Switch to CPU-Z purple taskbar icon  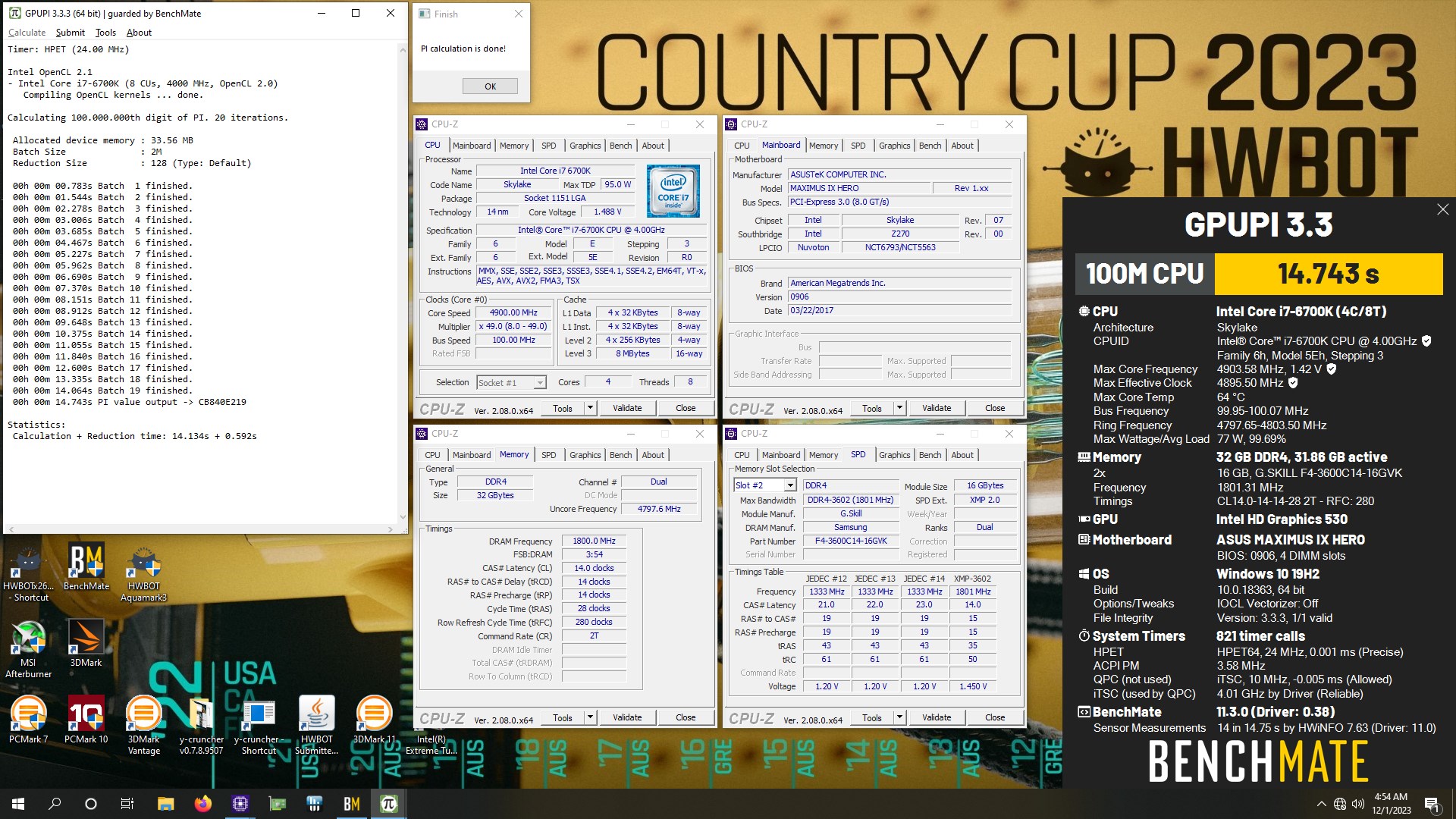tap(240, 804)
